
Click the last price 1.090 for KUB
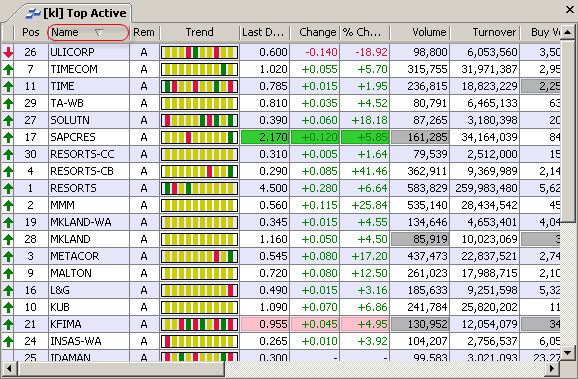(273, 307)
